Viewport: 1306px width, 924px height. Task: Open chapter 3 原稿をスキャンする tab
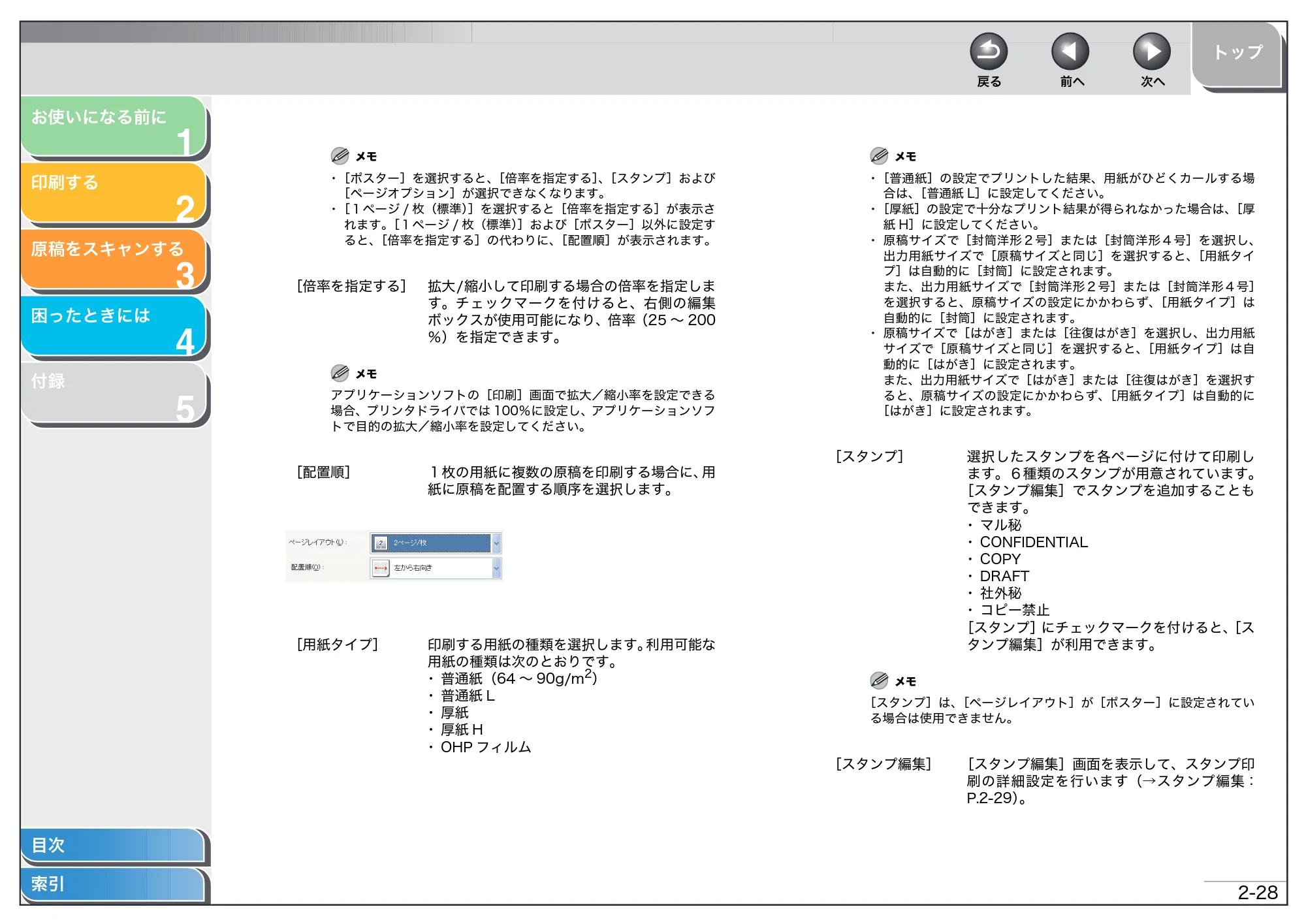[114, 260]
